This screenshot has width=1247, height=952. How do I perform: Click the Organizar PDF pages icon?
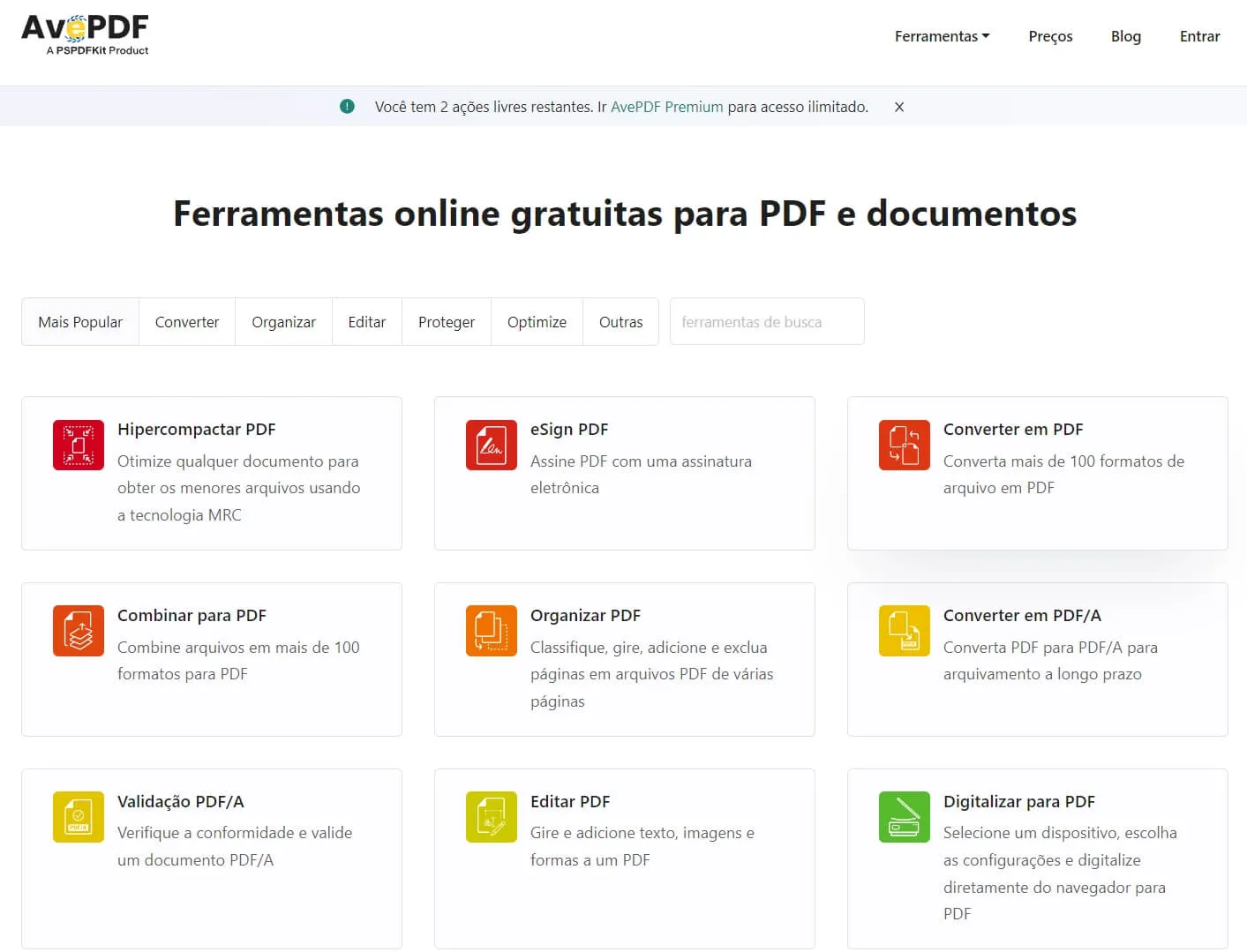[492, 631]
